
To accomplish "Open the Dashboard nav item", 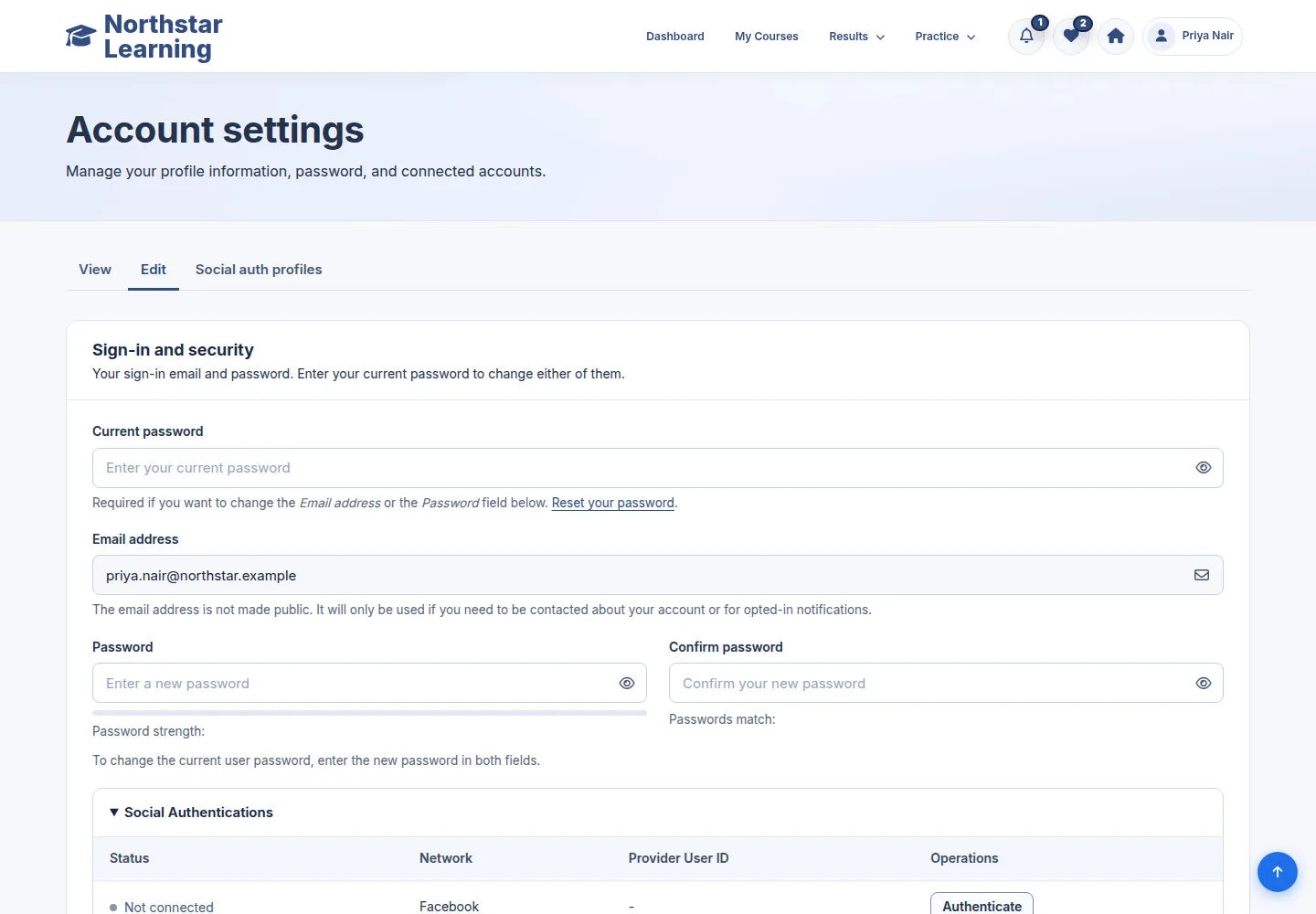I will (x=675, y=37).
